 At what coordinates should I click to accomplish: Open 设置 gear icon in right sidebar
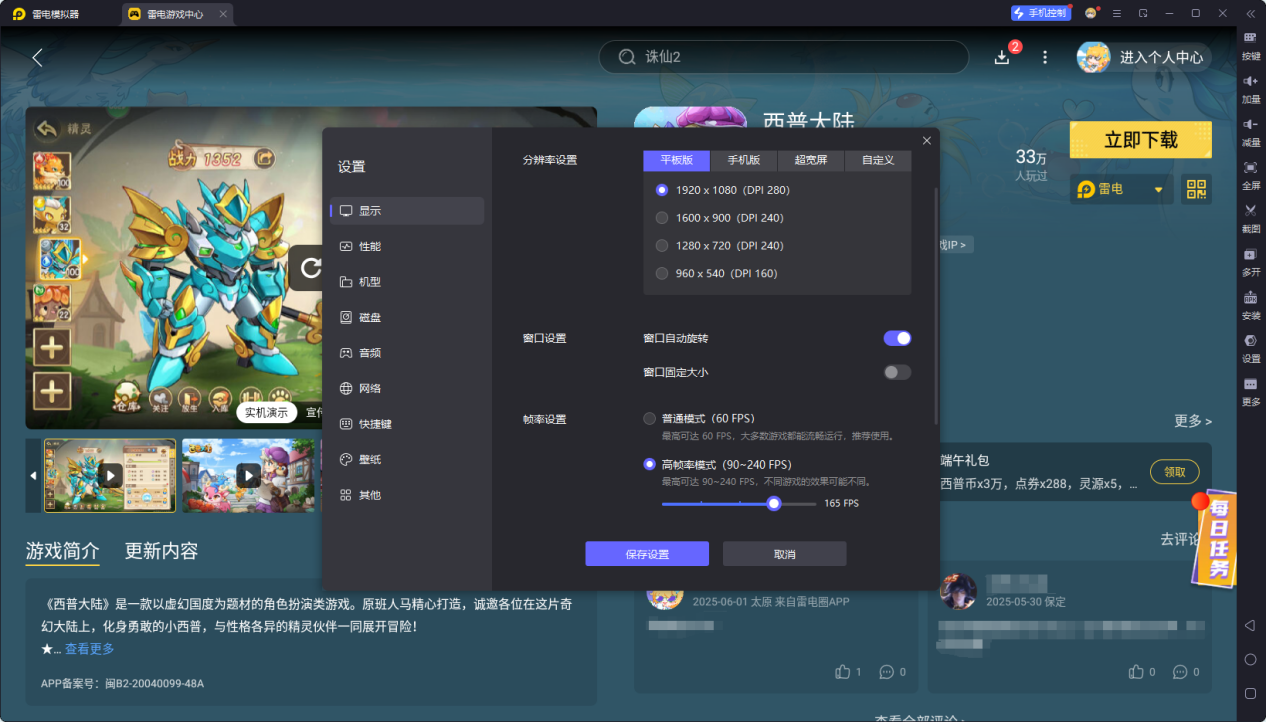1250,341
